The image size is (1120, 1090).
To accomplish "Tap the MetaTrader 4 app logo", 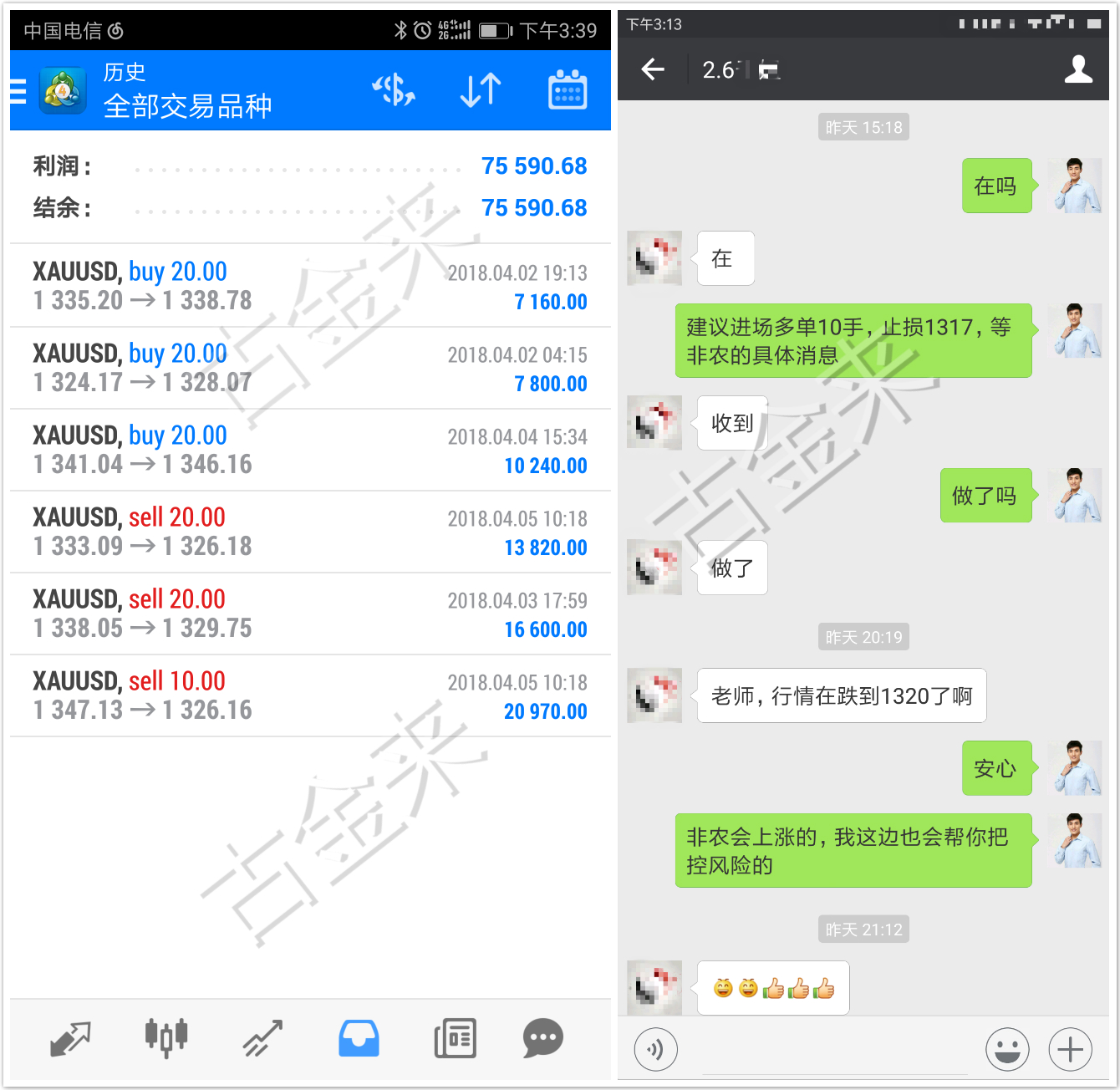I will 63,90.
